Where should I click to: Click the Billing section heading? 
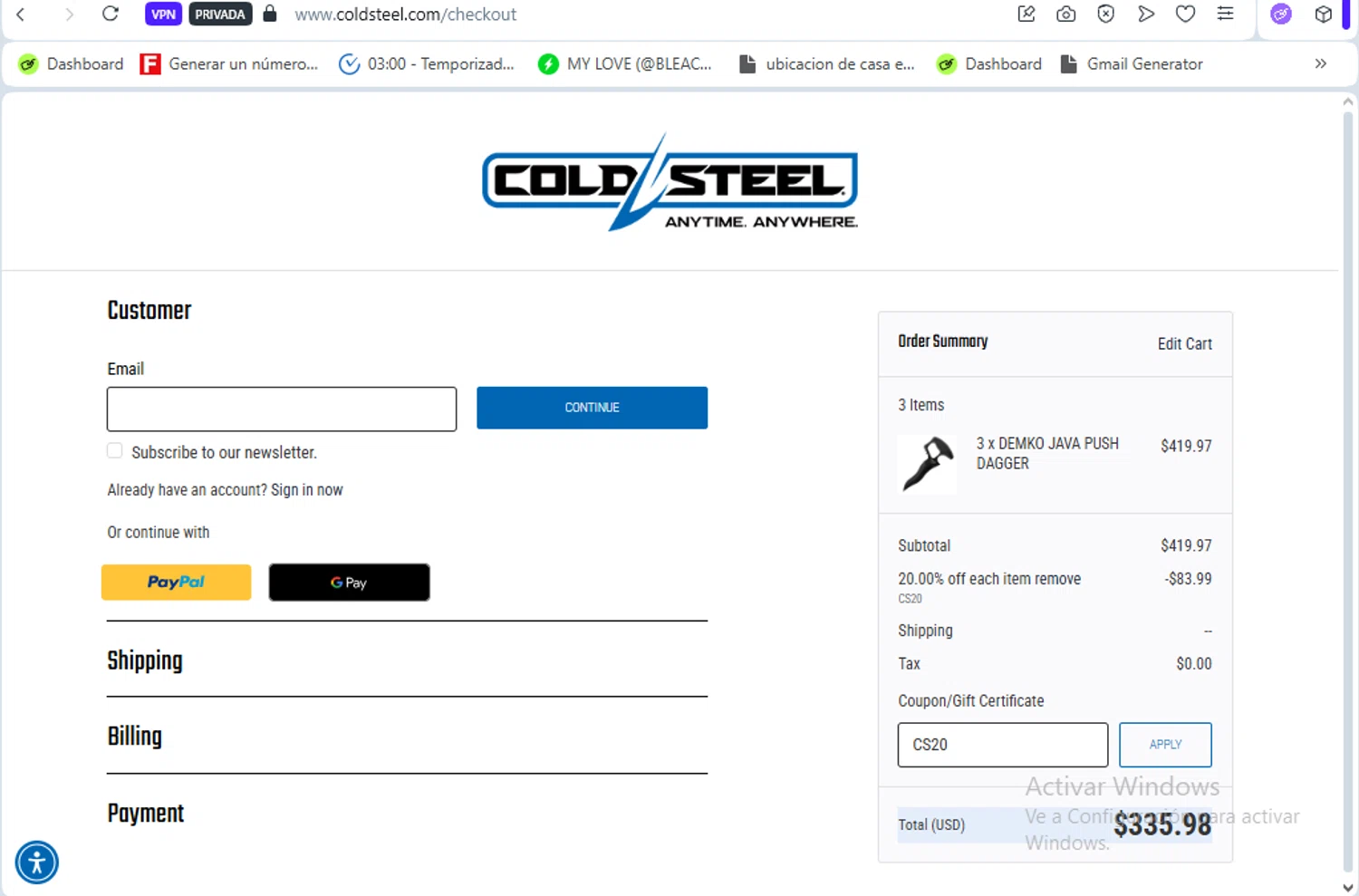pyautogui.click(x=135, y=736)
